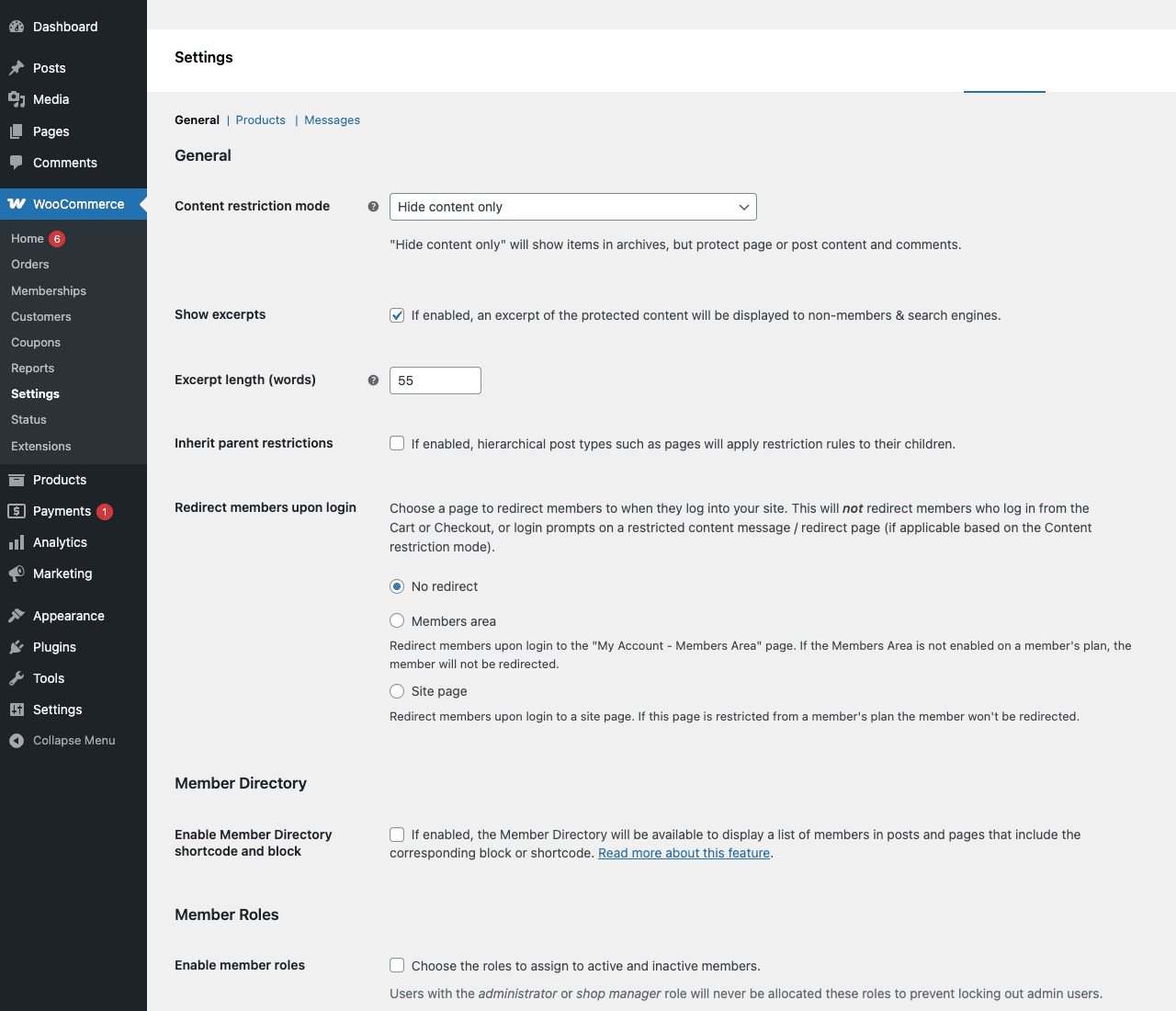The width and height of the screenshot is (1176, 1011).
Task: Click the Payments dollar icon
Action: (x=17, y=511)
